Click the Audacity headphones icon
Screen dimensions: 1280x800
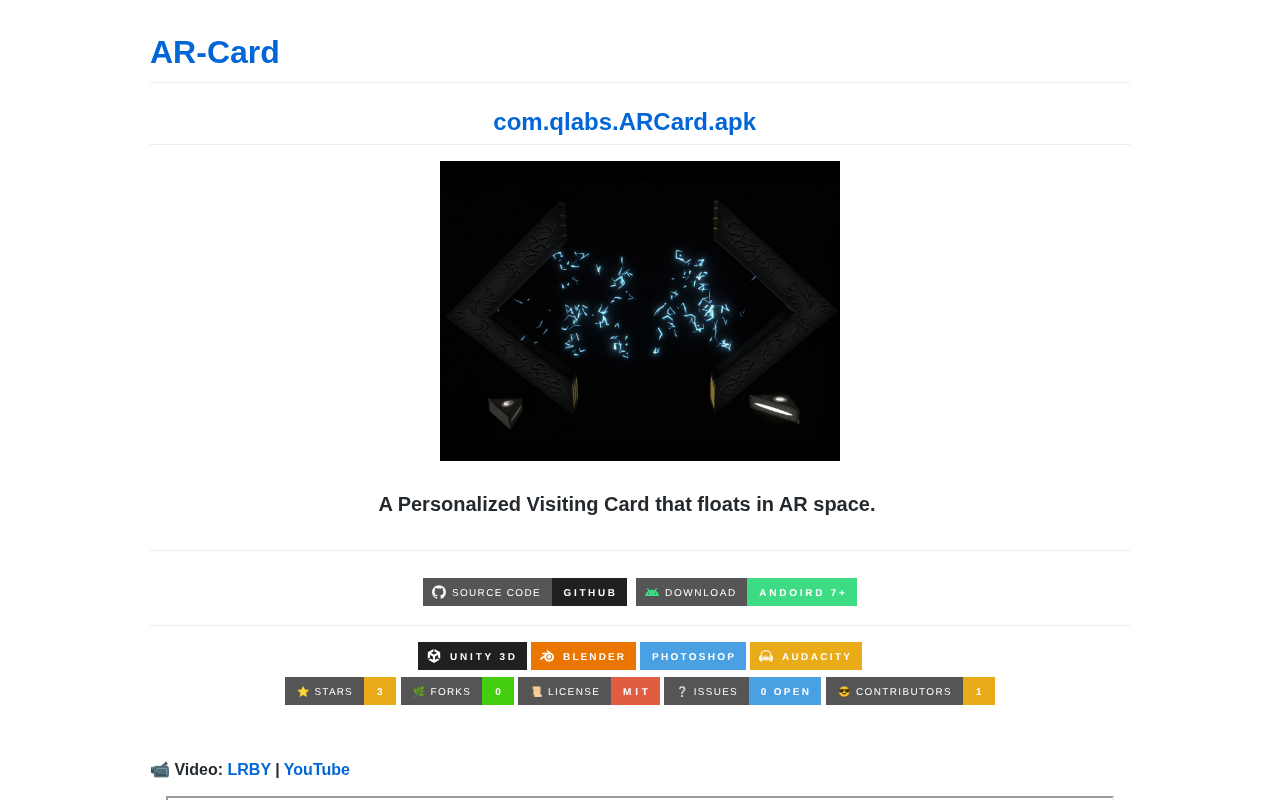tap(766, 656)
